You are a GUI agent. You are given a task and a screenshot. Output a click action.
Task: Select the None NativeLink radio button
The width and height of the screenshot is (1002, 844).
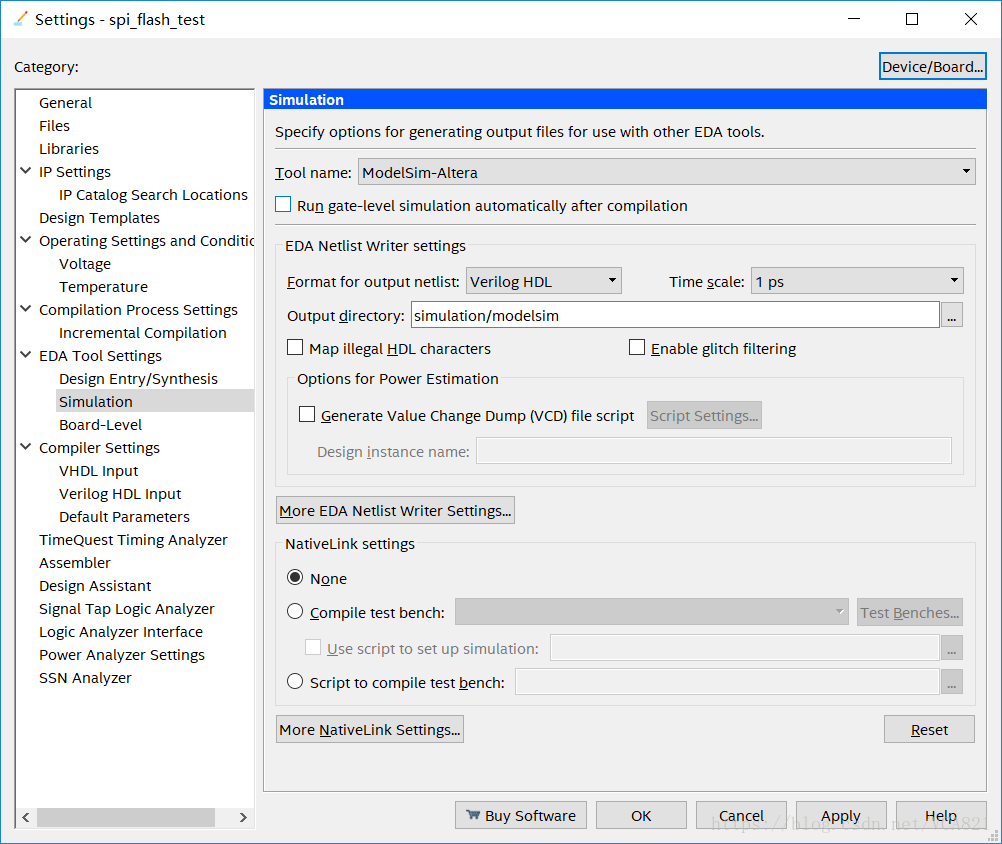[x=295, y=578]
